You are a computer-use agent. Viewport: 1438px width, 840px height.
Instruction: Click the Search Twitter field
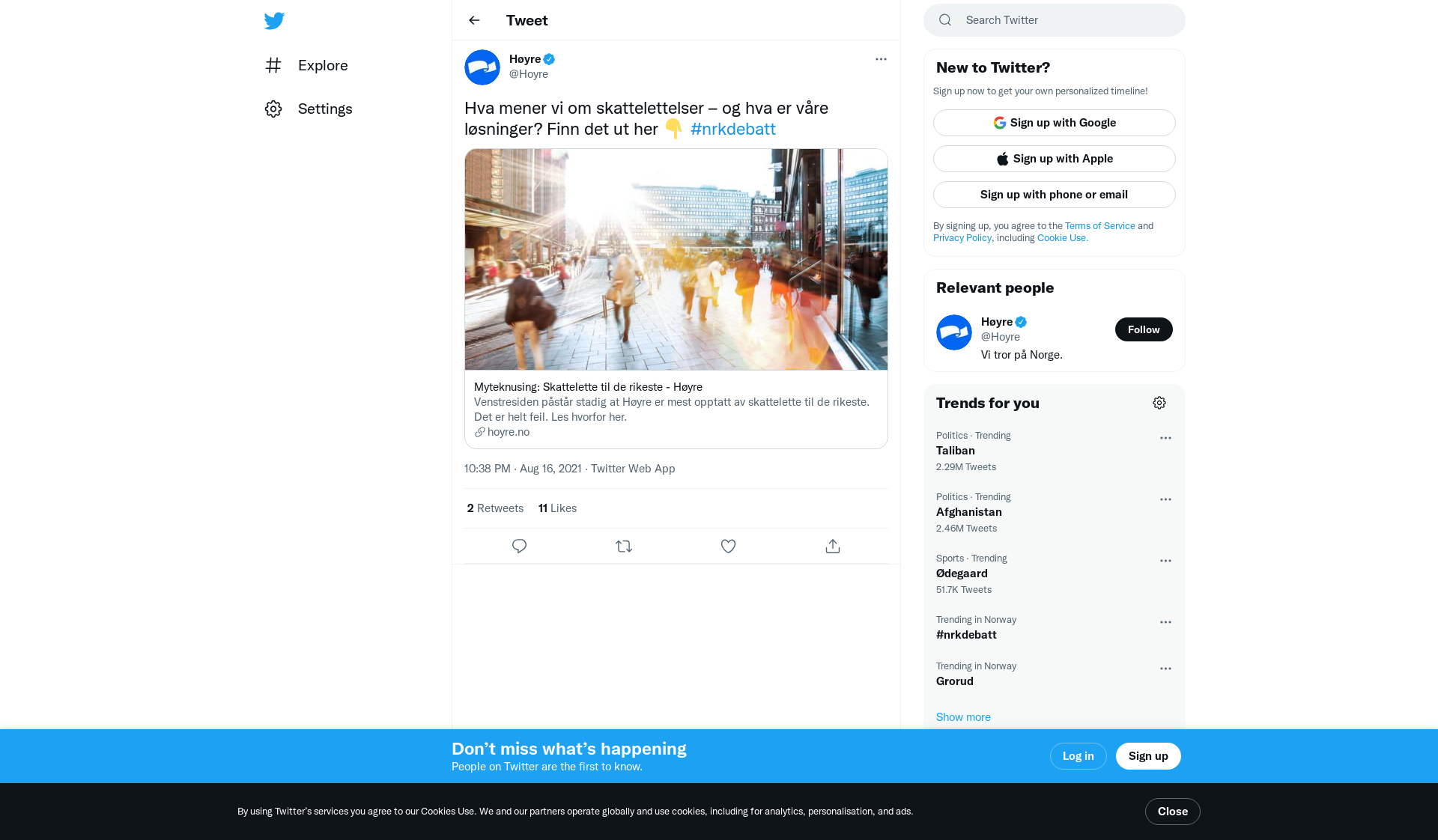point(1055,20)
